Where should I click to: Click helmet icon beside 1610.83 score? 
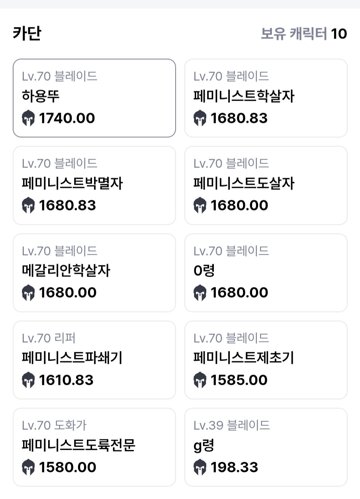(28, 380)
